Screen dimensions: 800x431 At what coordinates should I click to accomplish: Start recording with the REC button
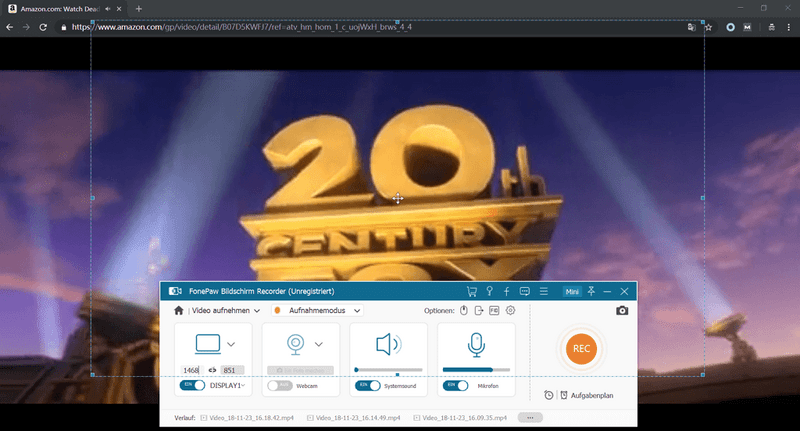(581, 349)
